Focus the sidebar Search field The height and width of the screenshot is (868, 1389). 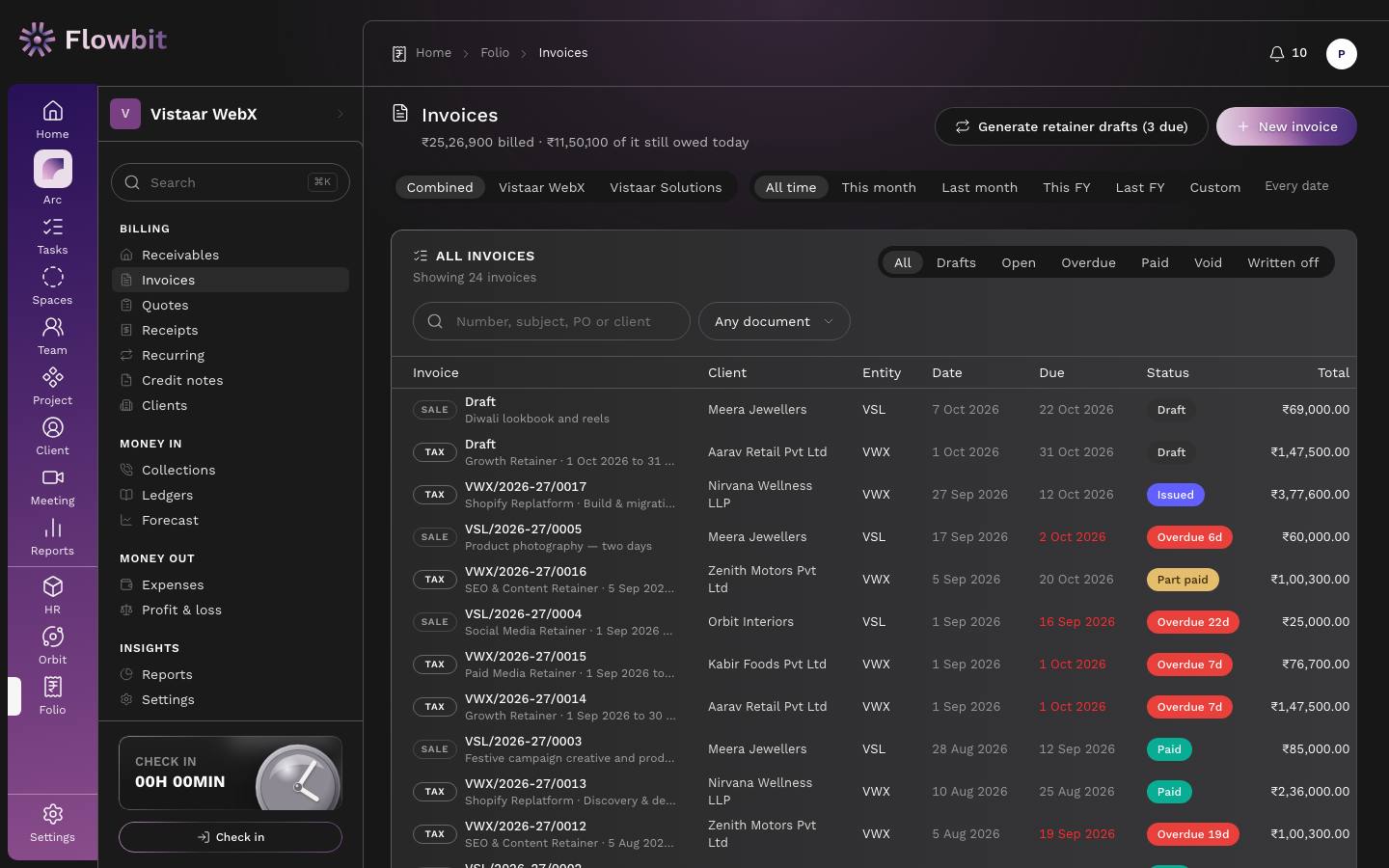[x=231, y=182]
